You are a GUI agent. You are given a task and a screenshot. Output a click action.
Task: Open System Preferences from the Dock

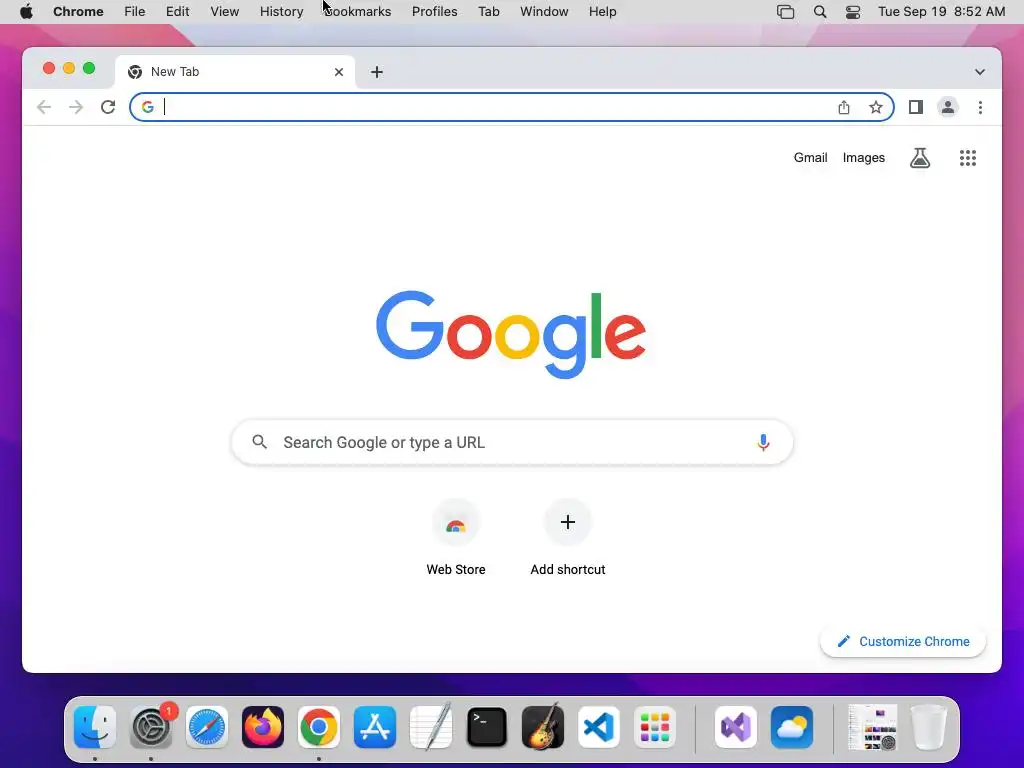tap(152, 727)
